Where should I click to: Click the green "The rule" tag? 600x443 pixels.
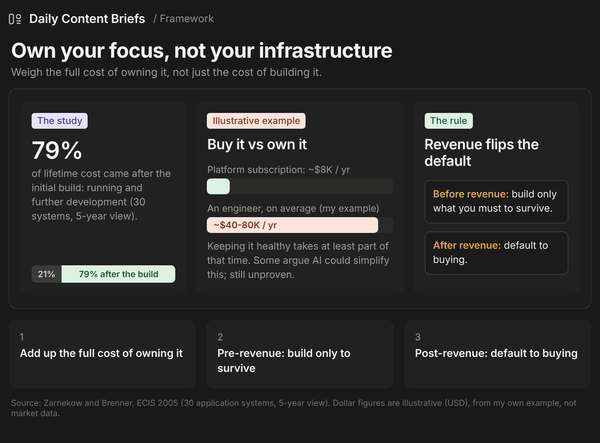pos(448,121)
